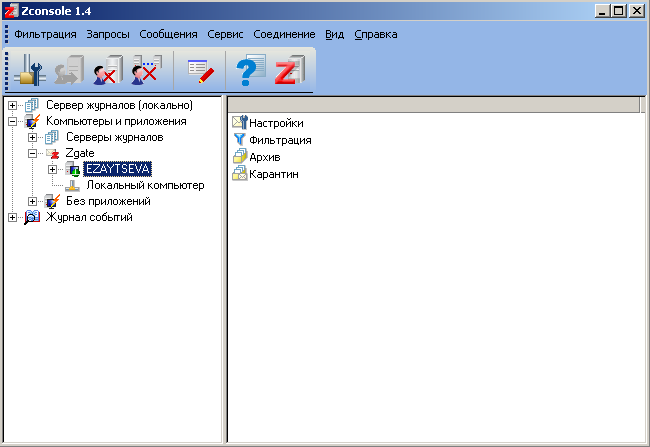The height and width of the screenshot is (447, 650).
Task: Select Компьютеры и приложения tree item
Action: pyautogui.click(x=116, y=121)
